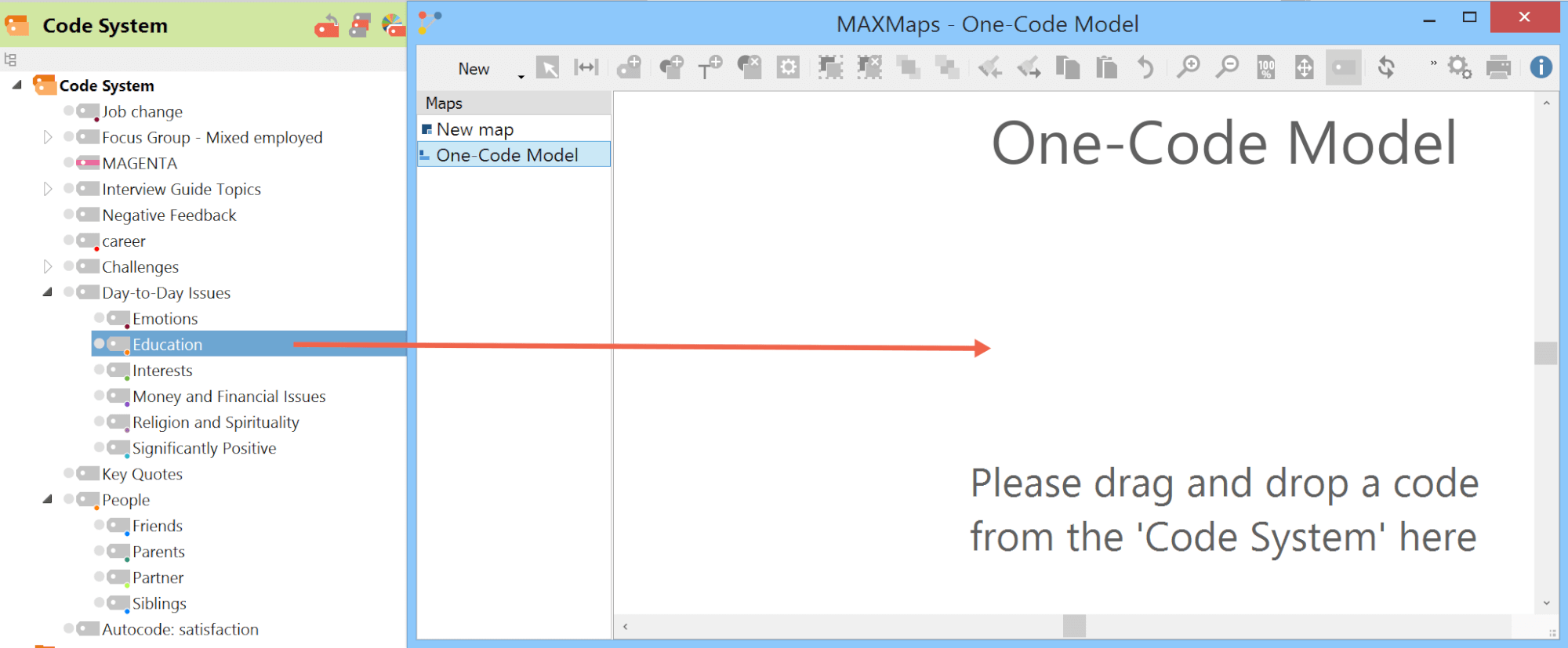Click reset activations icon in Code System header

[327, 26]
